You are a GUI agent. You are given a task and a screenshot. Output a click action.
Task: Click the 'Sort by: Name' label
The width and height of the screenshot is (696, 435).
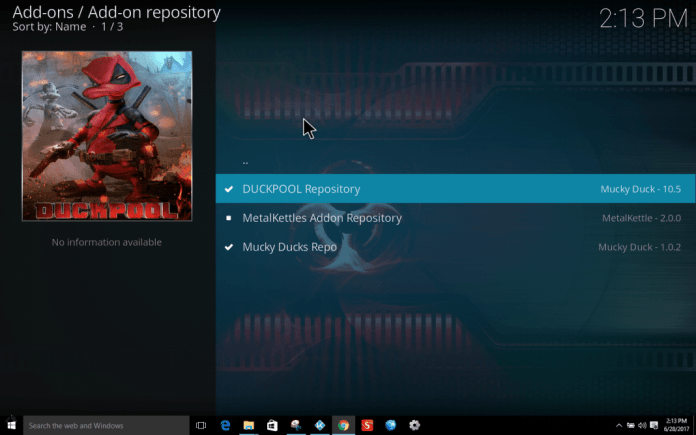tap(49, 27)
